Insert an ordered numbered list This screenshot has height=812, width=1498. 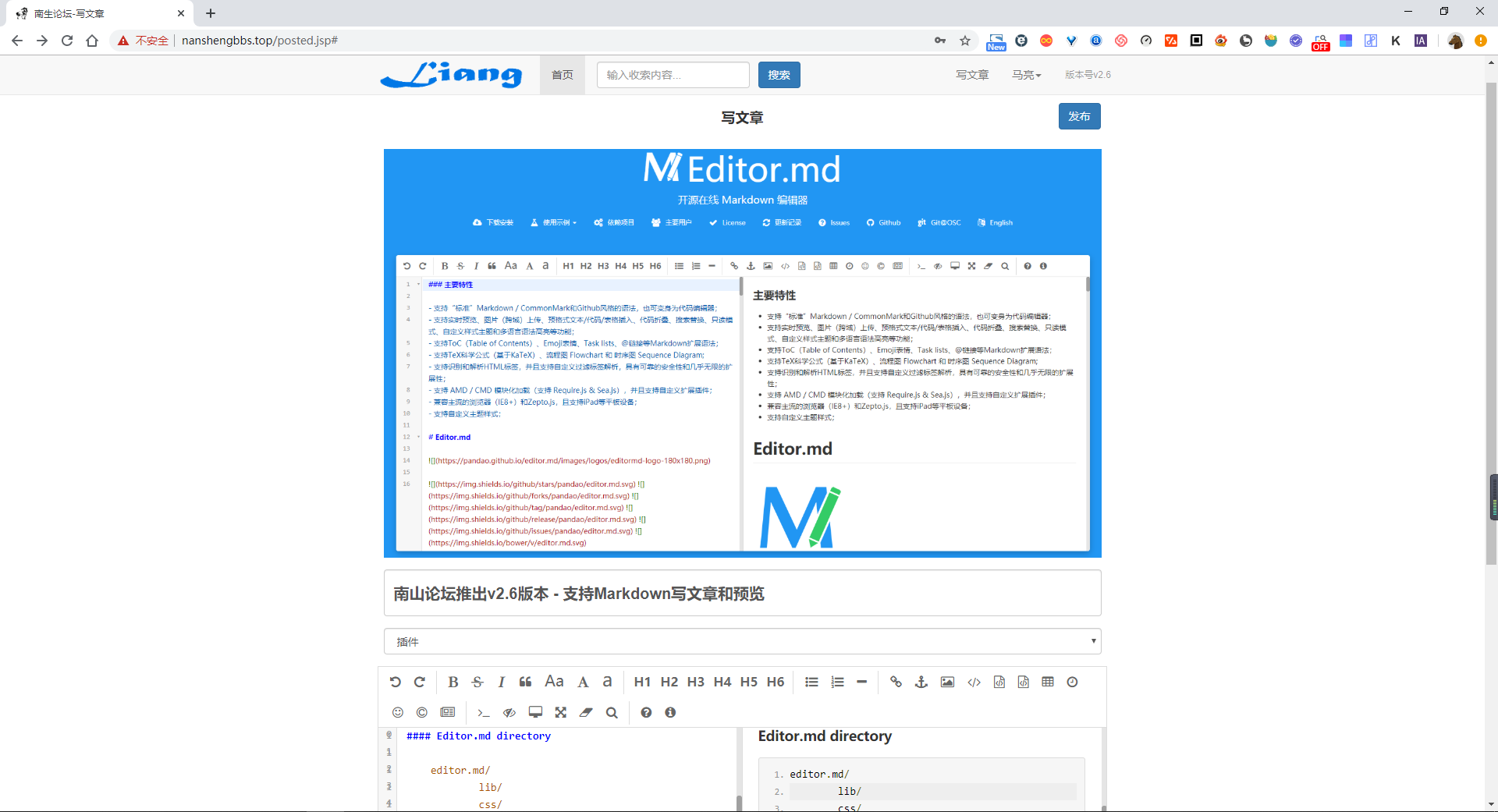tap(837, 682)
